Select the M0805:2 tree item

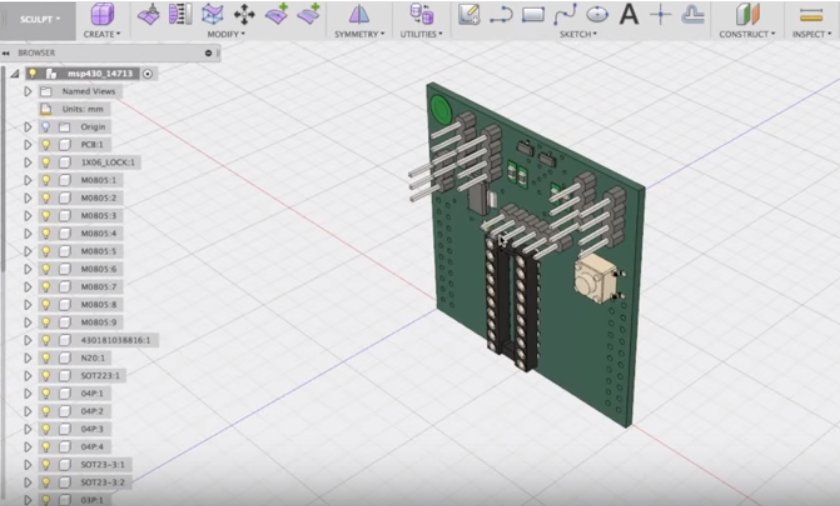(x=99, y=198)
